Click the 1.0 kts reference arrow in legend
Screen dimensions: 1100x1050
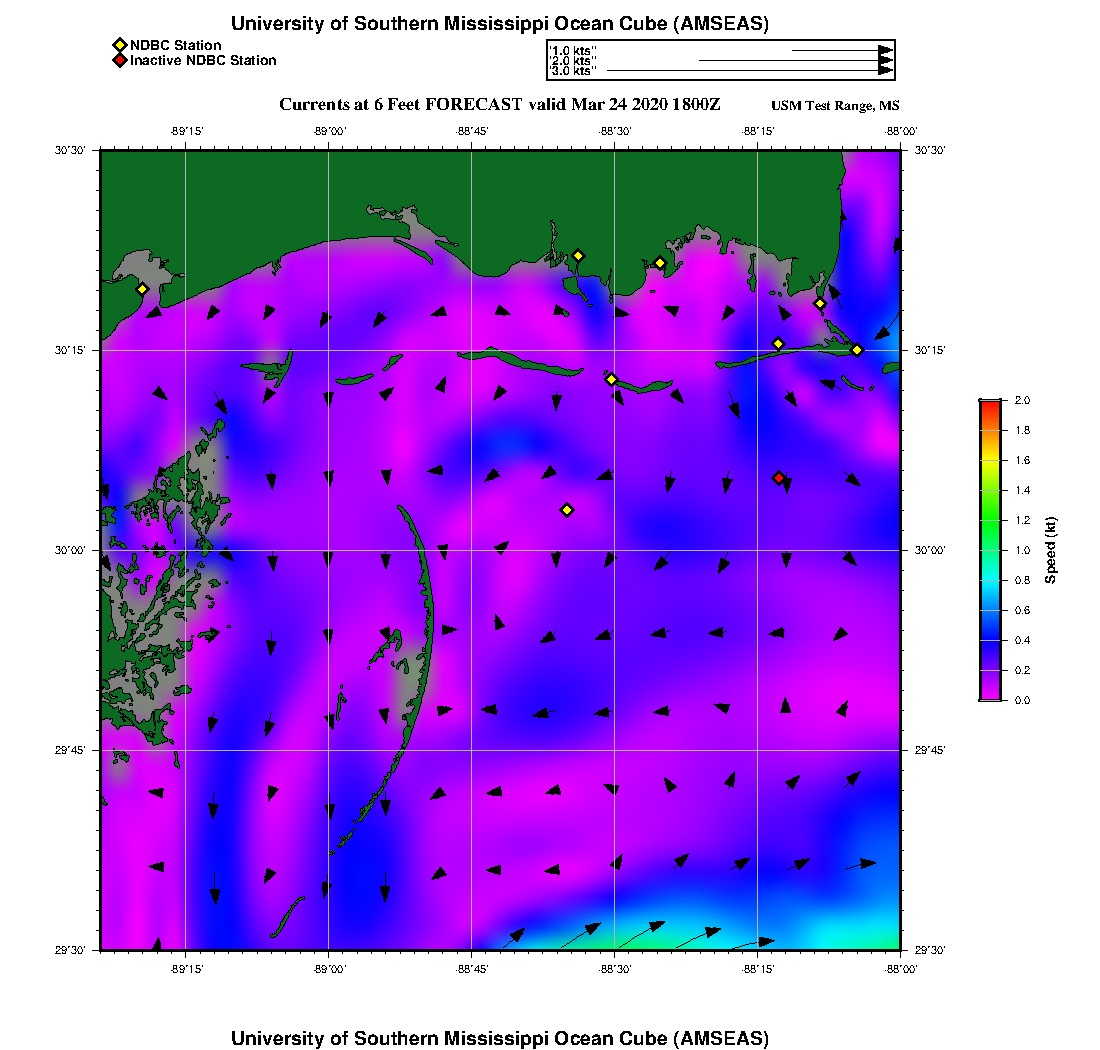point(842,49)
